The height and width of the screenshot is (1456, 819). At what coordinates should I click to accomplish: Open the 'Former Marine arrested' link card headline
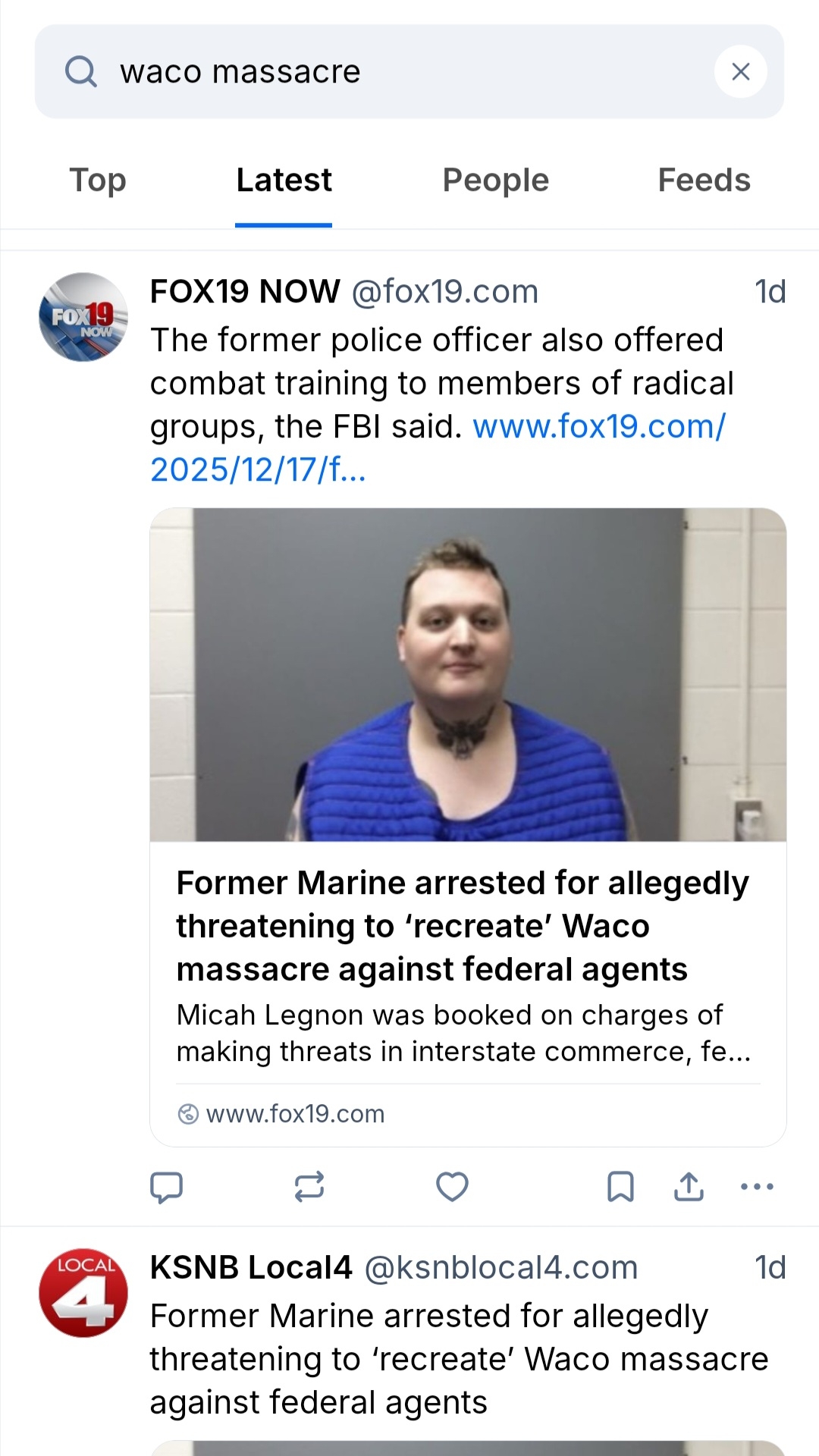pyautogui.click(x=462, y=926)
